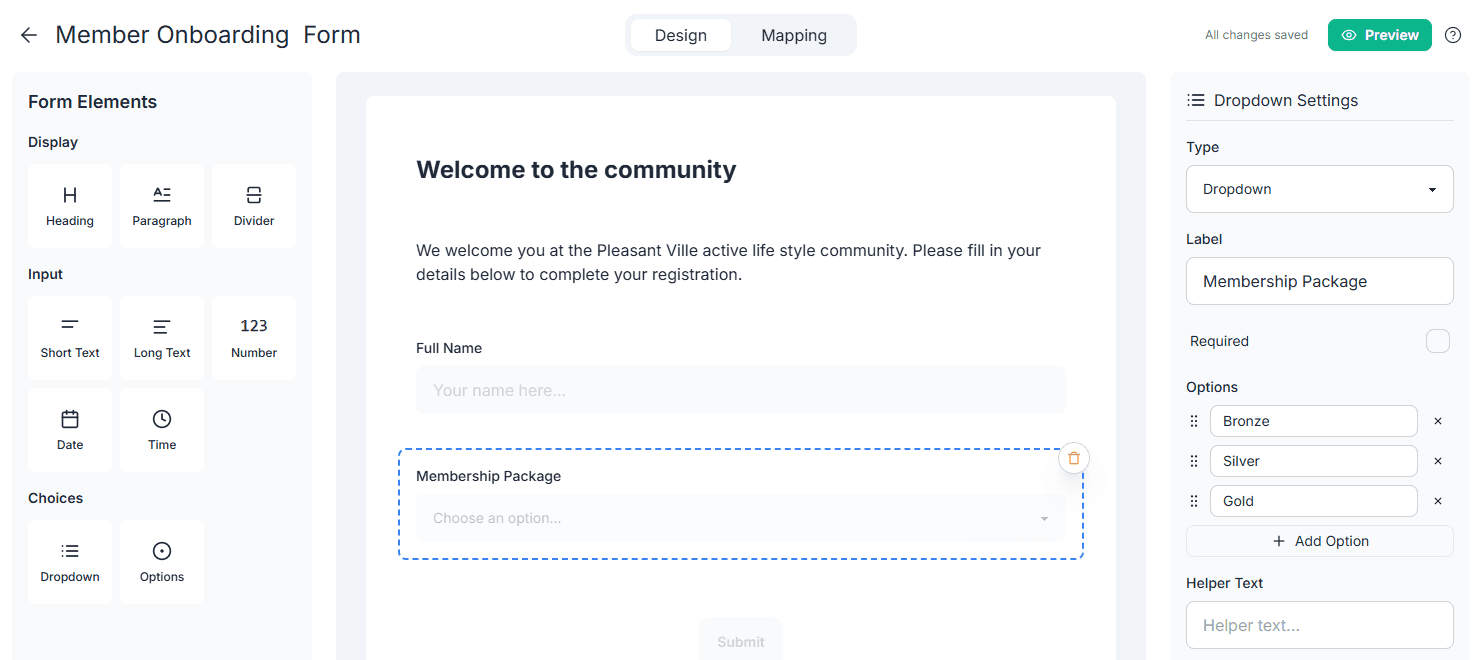
Task: Click Add Option to create a new option
Action: click(x=1319, y=541)
